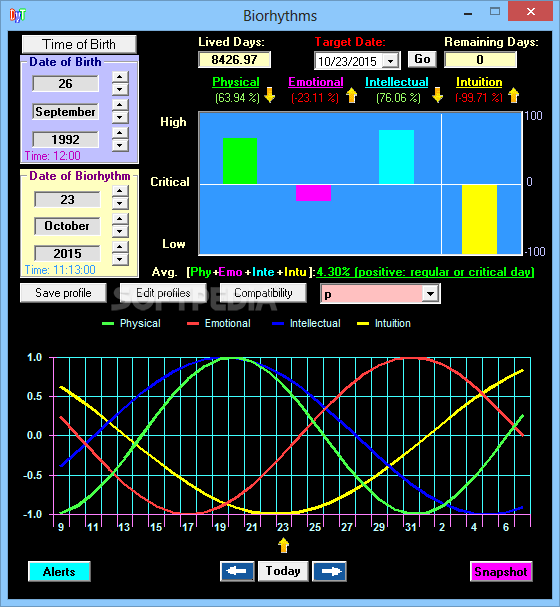Minimize the Biorhythms window
560x607 pixels.
click(x=468, y=13)
